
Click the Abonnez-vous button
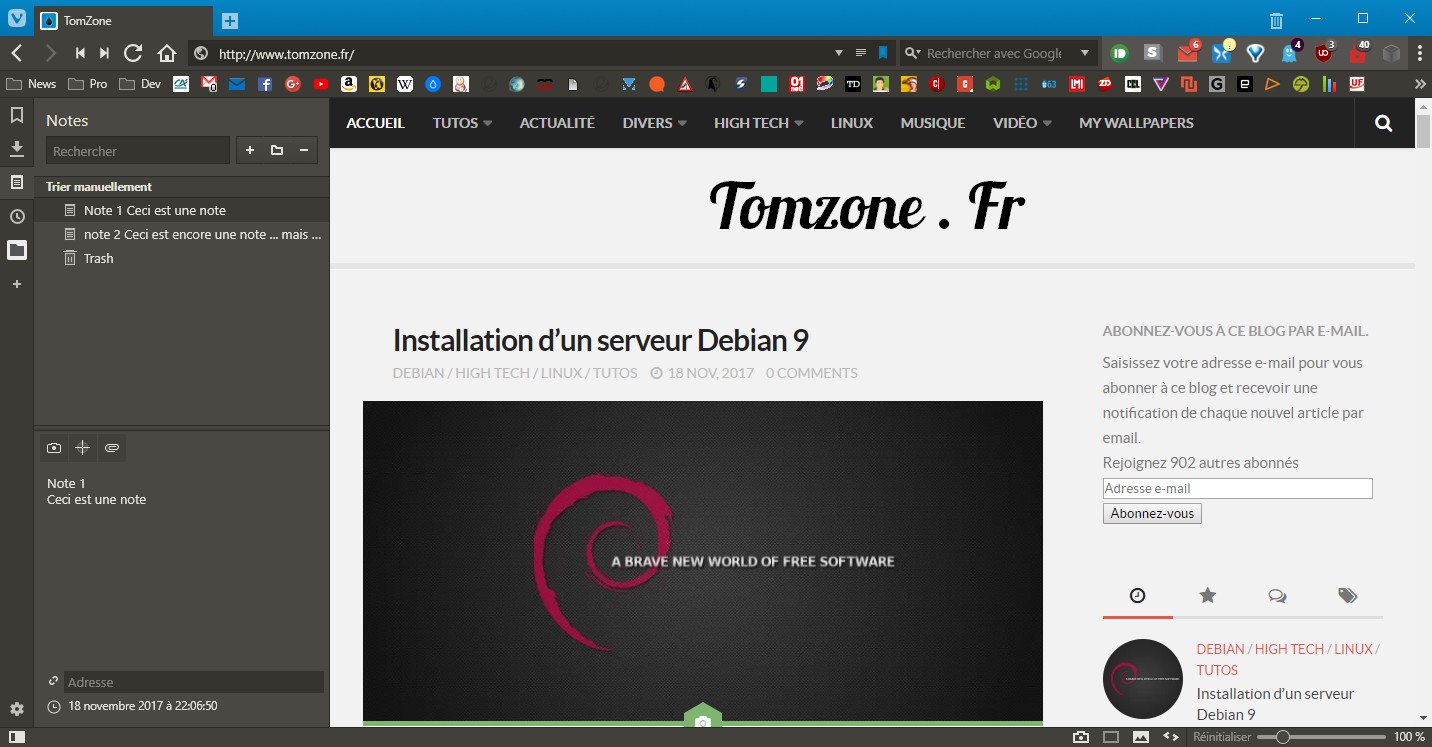pyautogui.click(x=1152, y=513)
